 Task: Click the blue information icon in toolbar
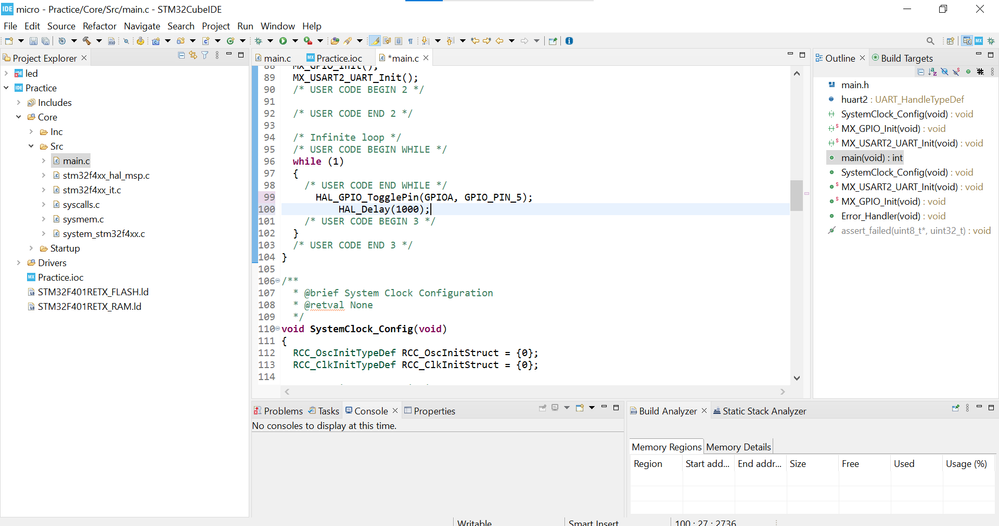click(569, 41)
